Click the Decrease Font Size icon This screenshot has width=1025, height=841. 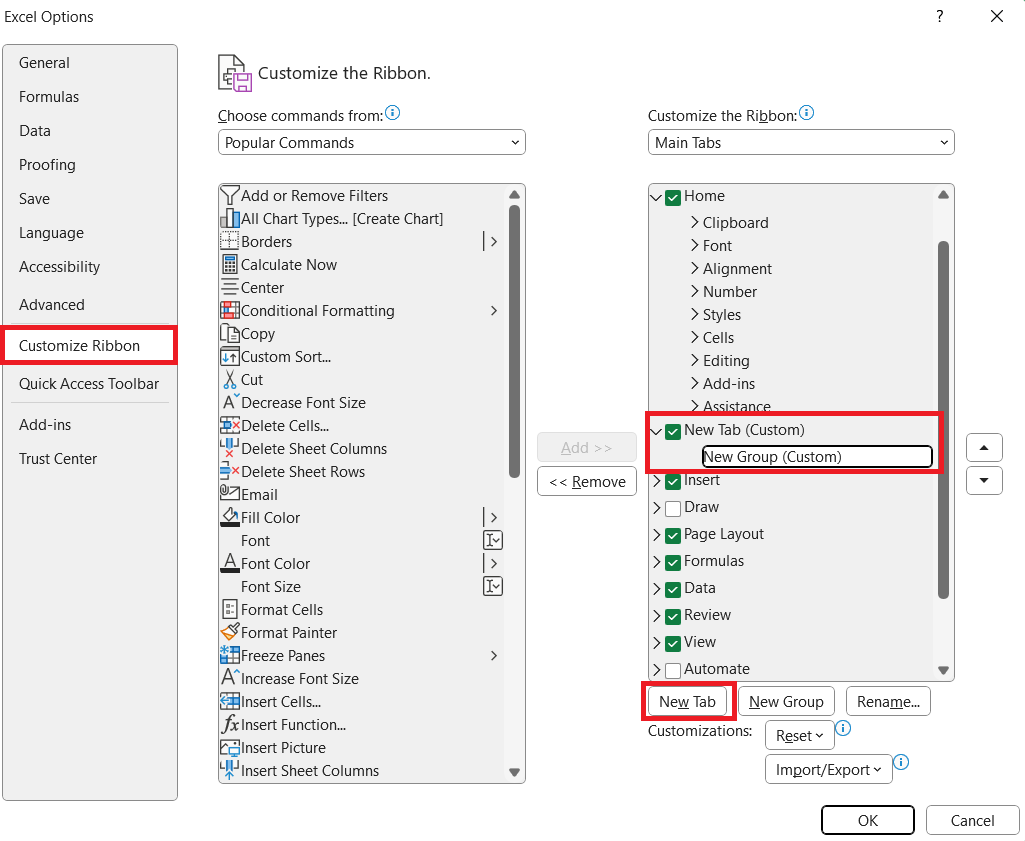tap(229, 403)
